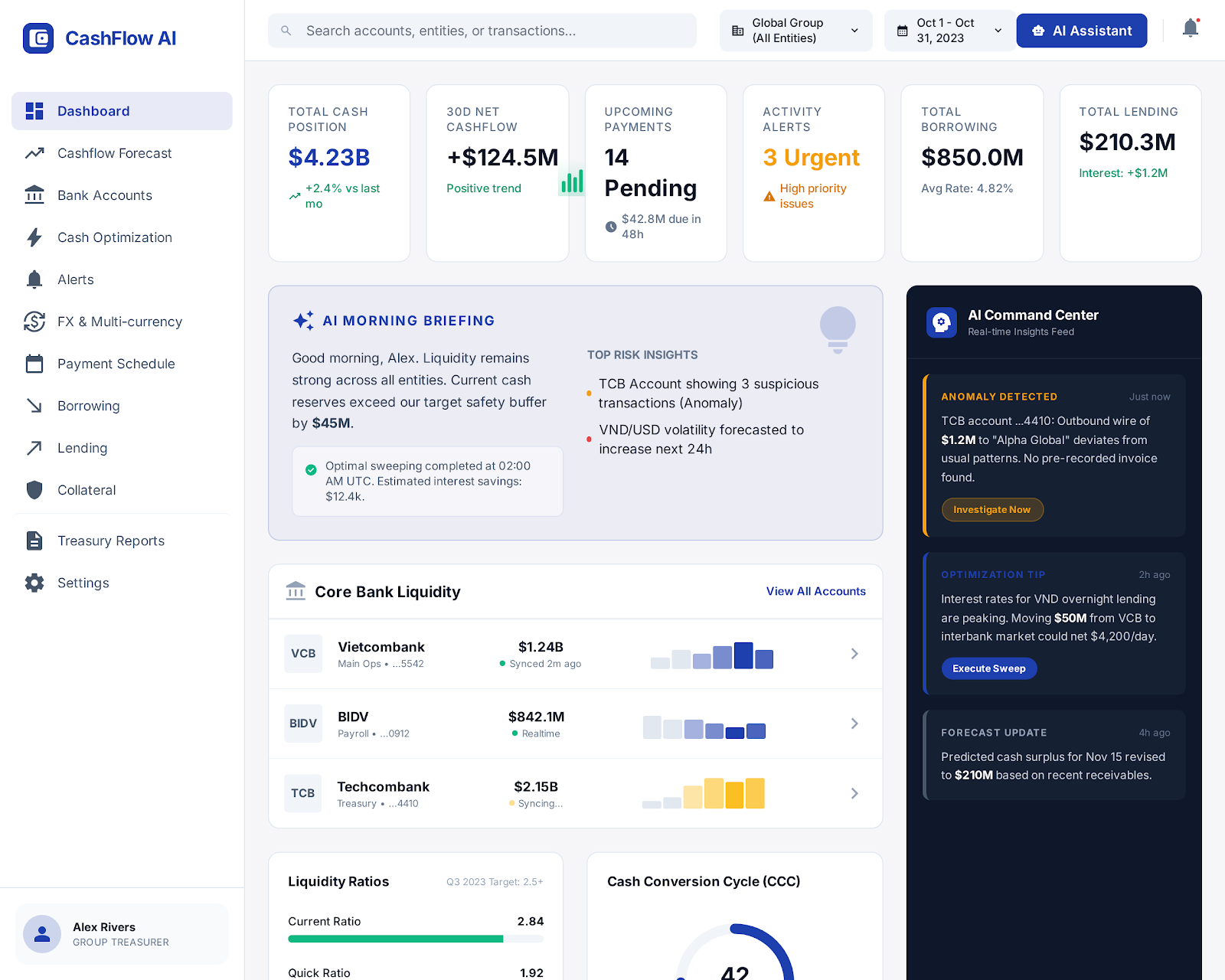
Task: Open the Global Group entity dropdown
Action: pyautogui.click(x=795, y=31)
